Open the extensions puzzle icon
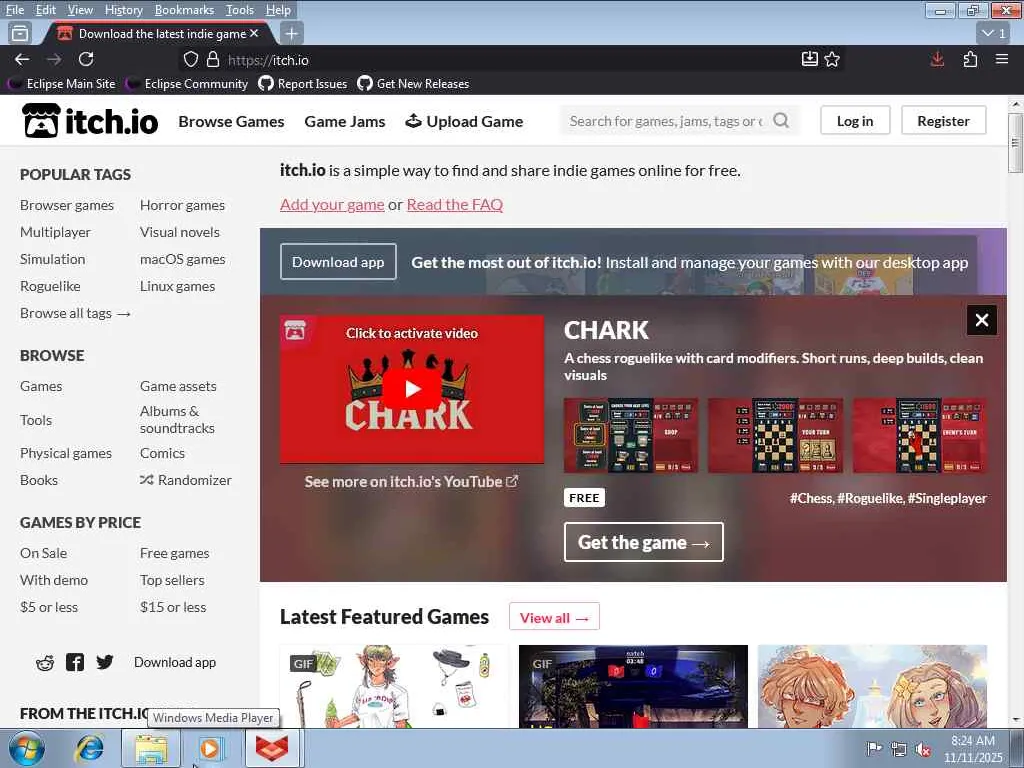This screenshot has height=768, width=1024. (970, 59)
